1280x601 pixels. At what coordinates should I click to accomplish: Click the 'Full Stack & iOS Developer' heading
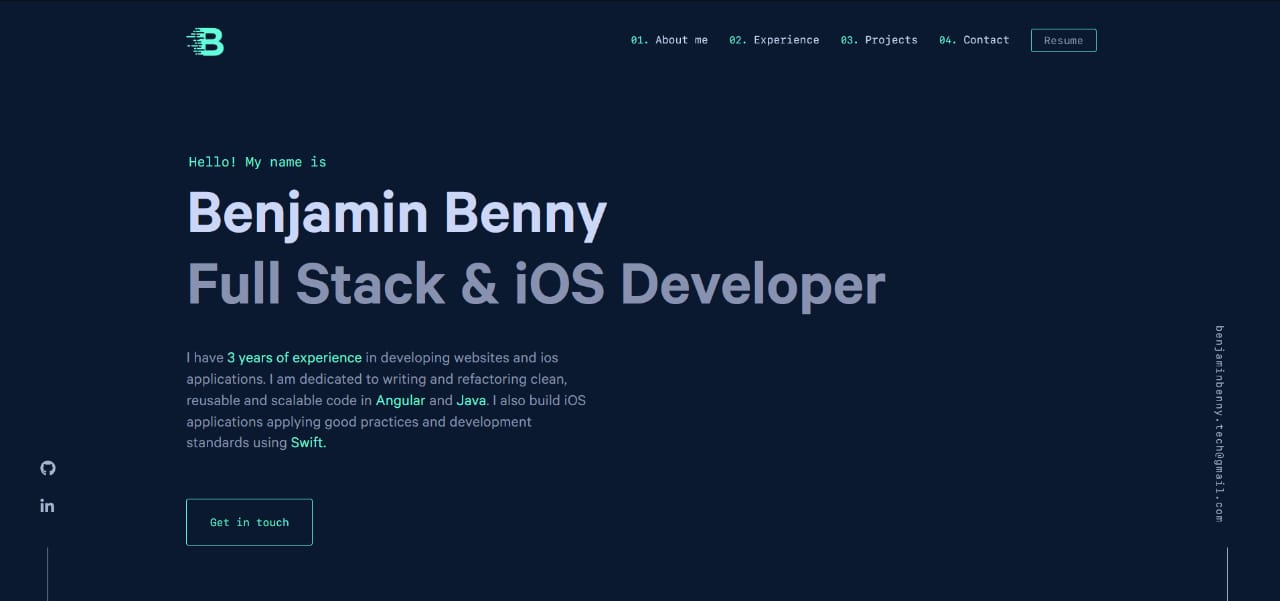(536, 283)
